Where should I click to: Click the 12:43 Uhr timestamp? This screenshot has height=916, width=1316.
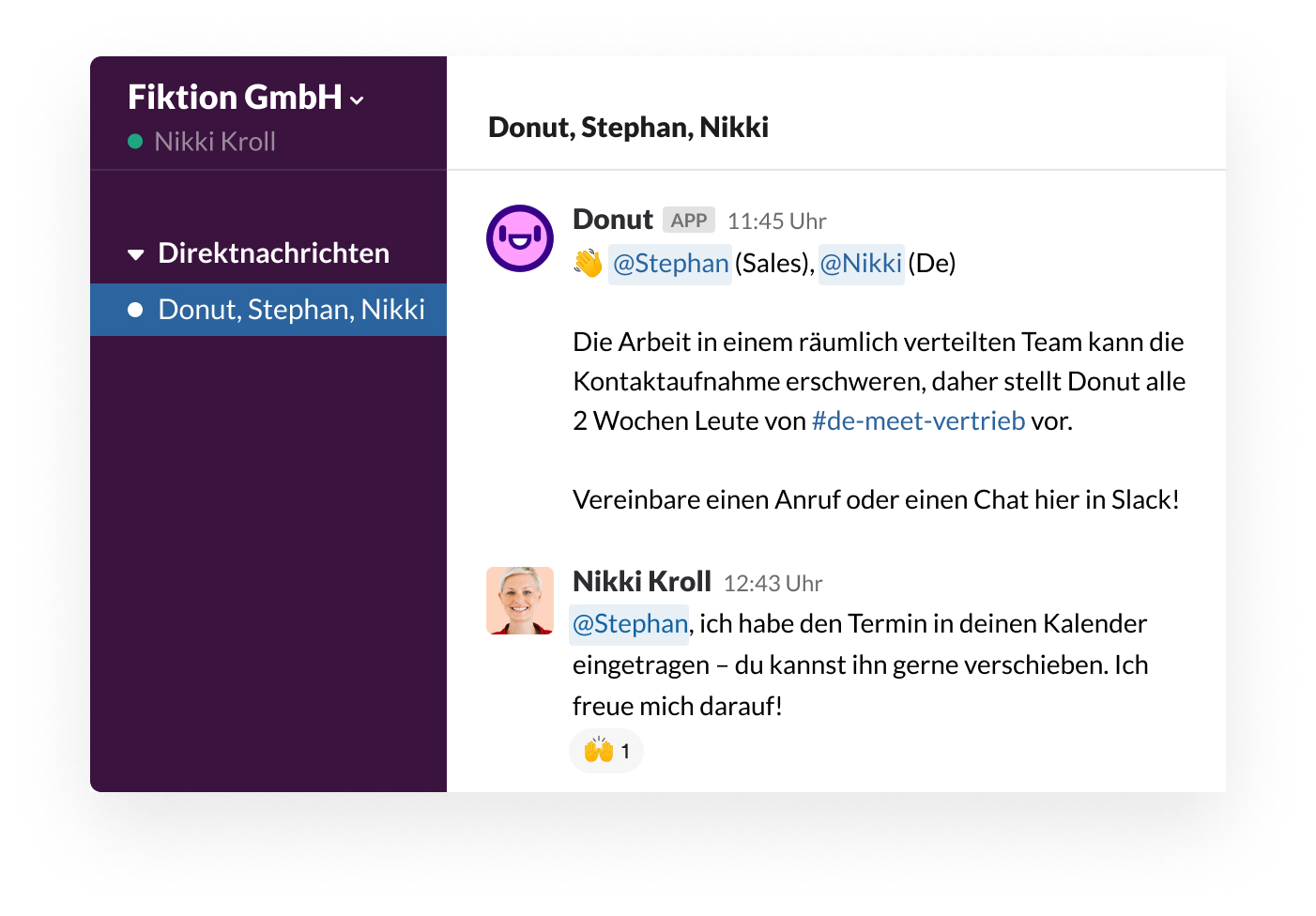coord(773,584)
